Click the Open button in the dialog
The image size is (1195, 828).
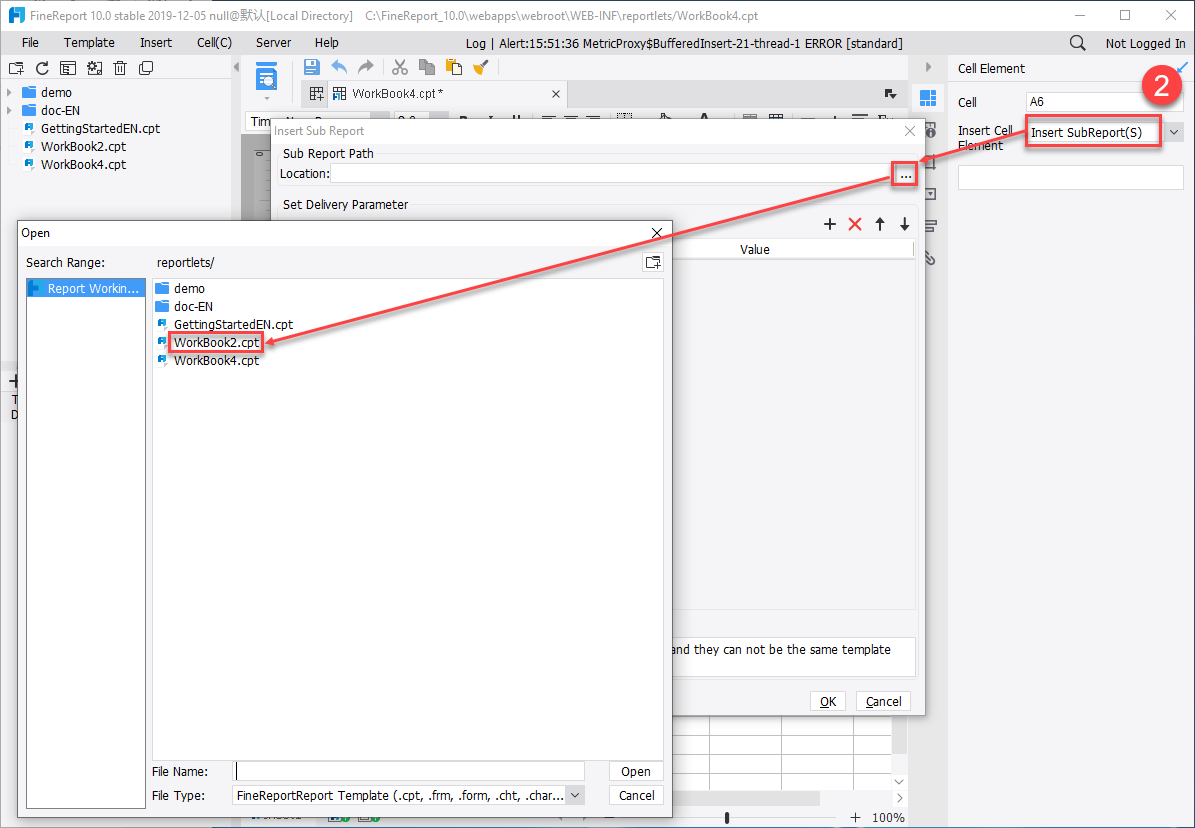635,770
